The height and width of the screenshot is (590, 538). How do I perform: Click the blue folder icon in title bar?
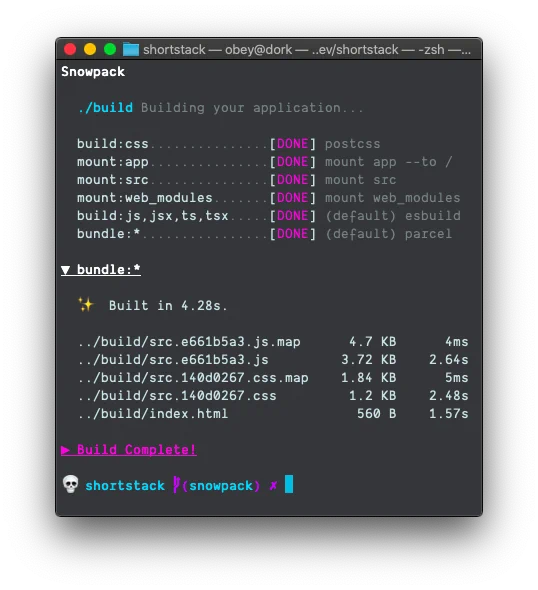click(131, 49)
